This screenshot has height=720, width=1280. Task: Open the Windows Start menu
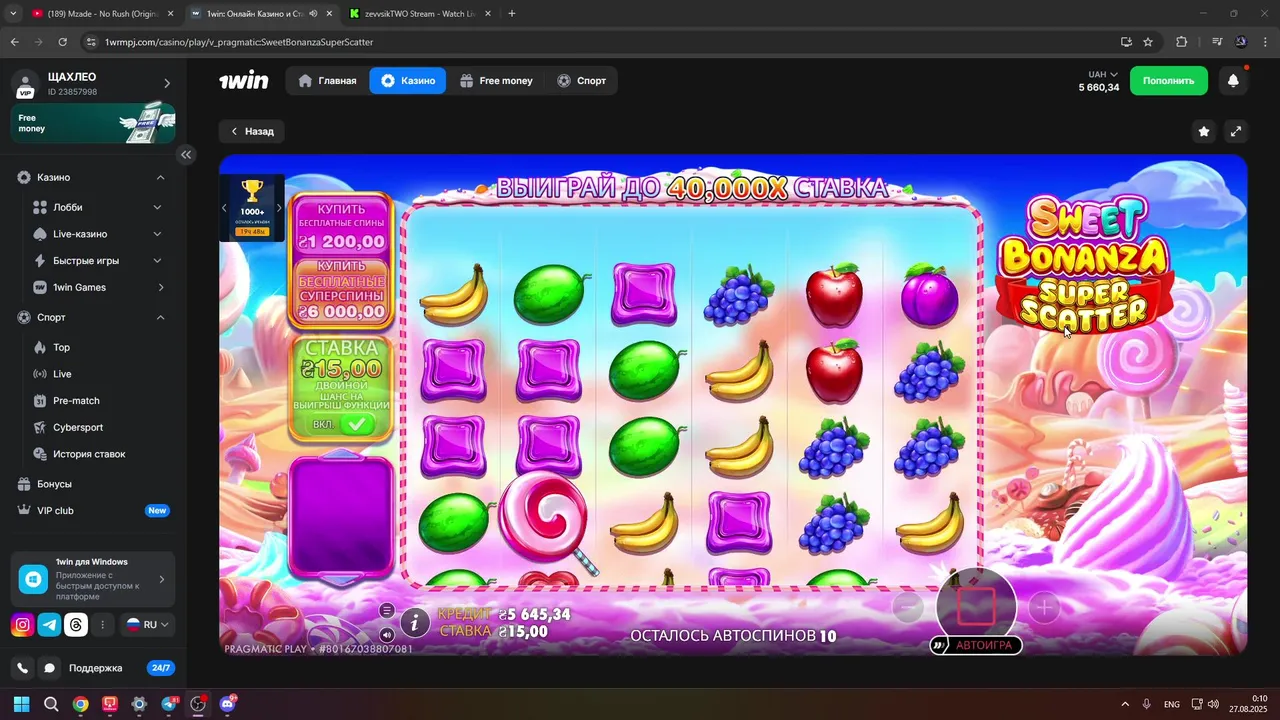click(x=22, y=704)
